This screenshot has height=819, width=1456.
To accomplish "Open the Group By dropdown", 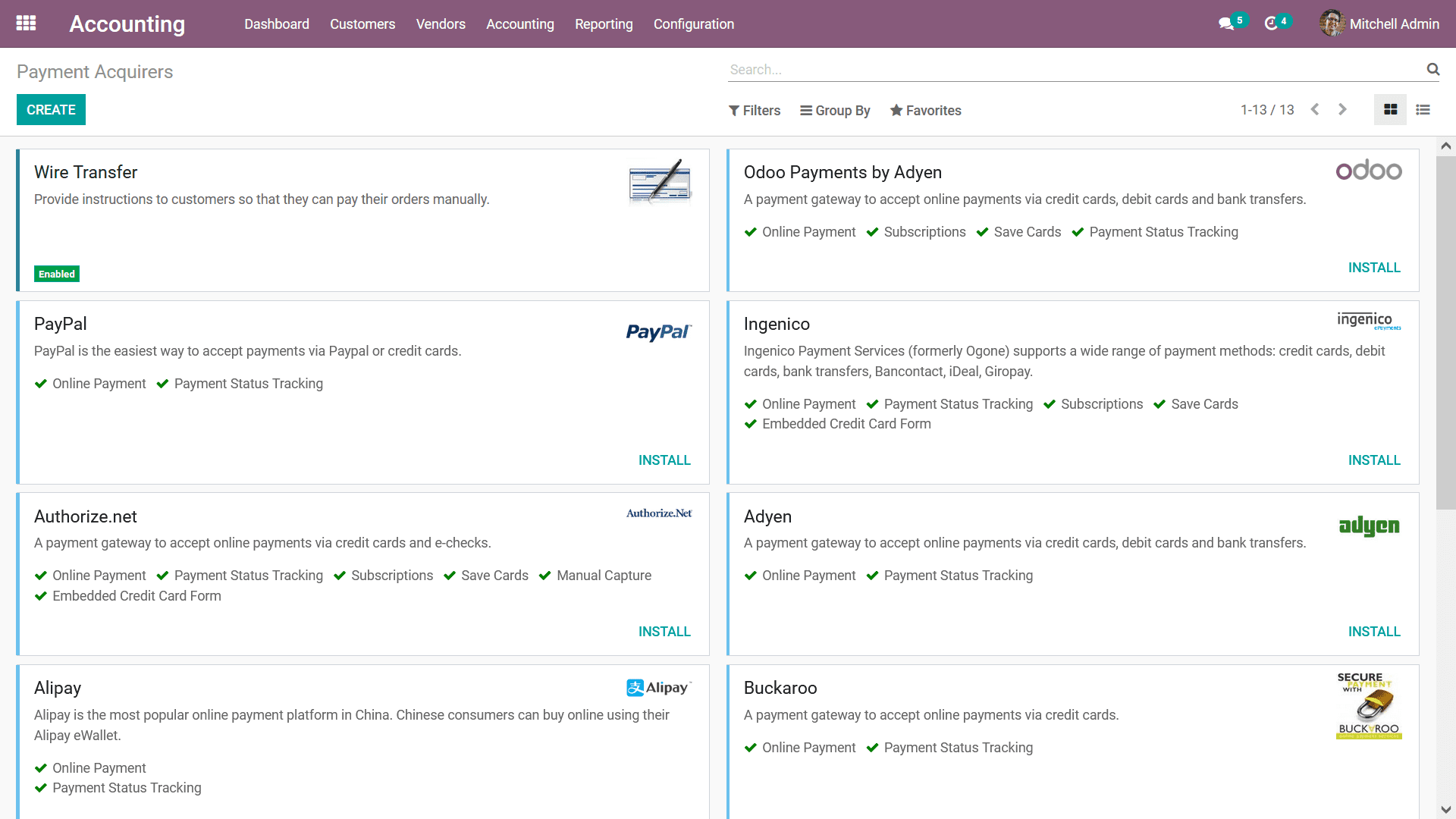I will (835, 111).
